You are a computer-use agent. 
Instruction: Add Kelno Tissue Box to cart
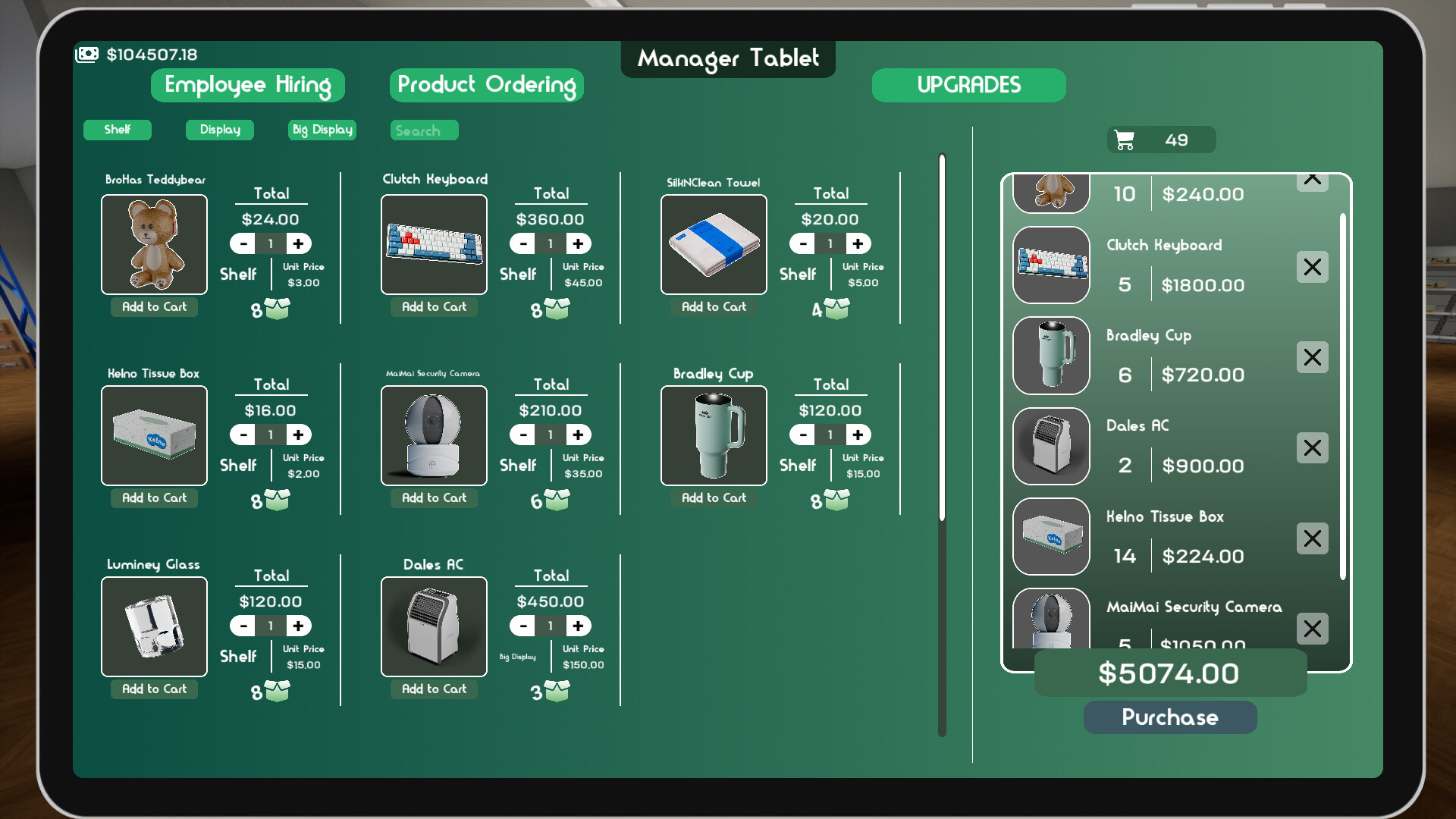coord(153,498)
